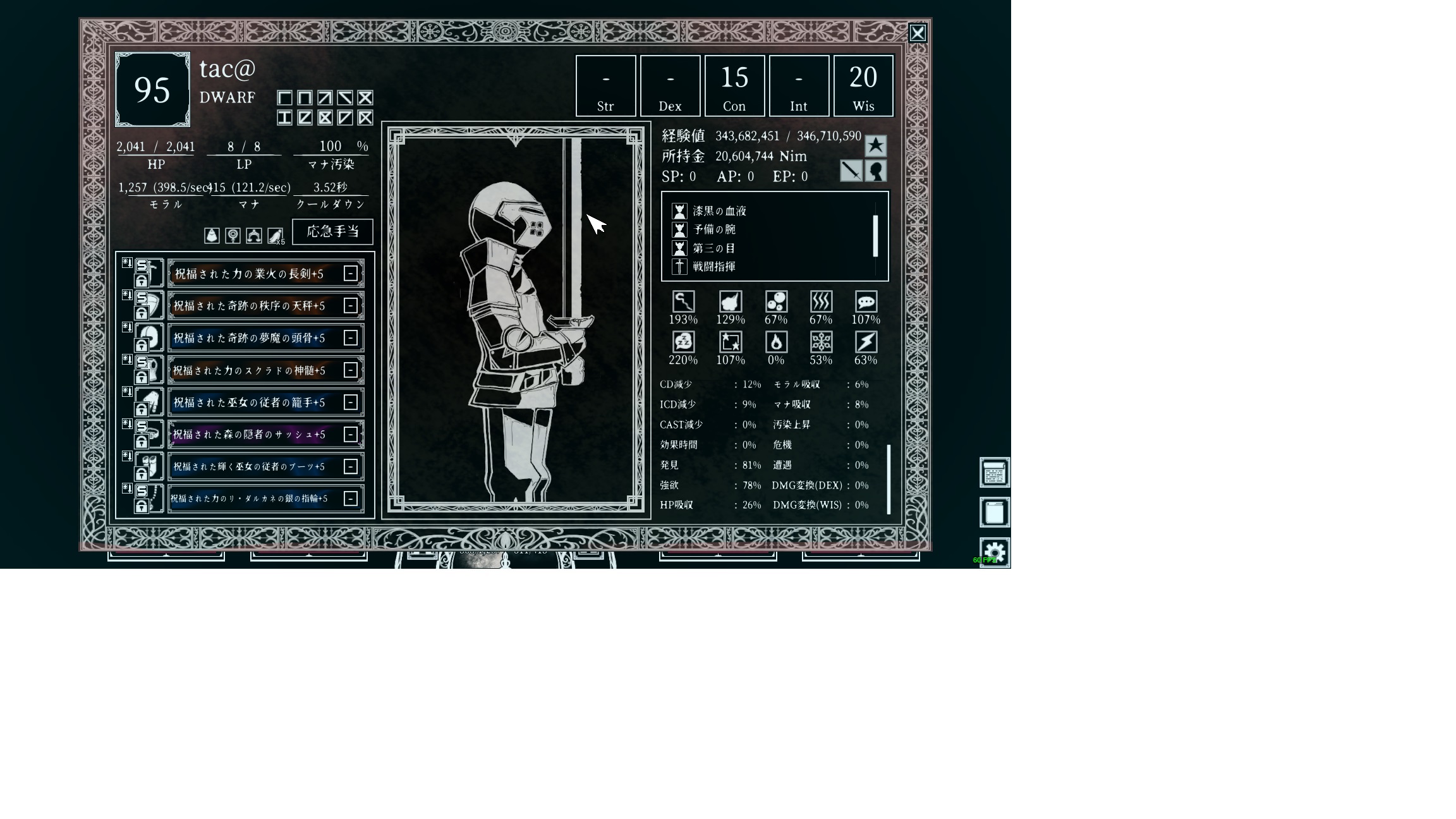Toggle lock on 業火の長剣 weapon slot

pos(142,281)
